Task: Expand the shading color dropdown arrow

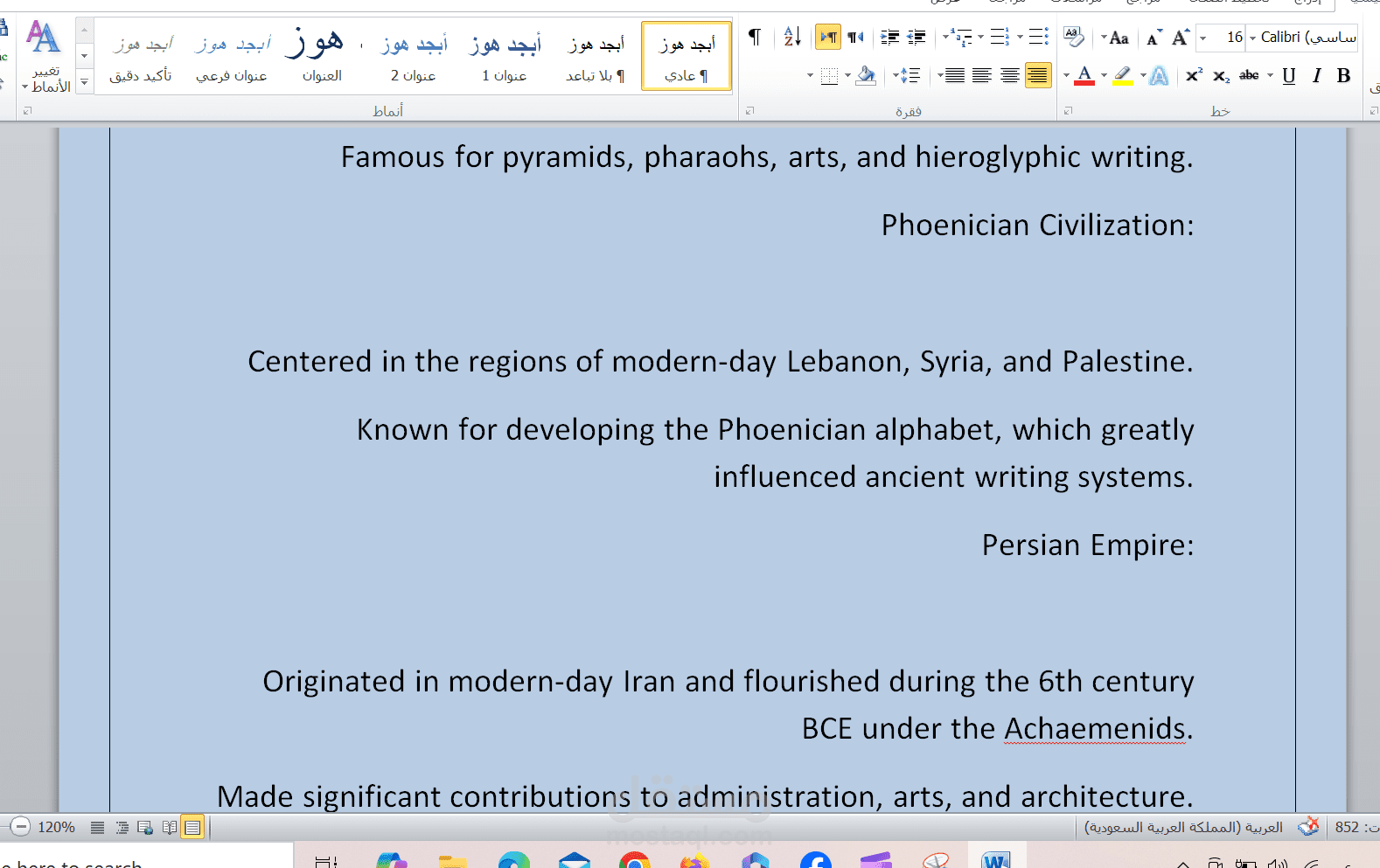Action: (x=847, y=76)
